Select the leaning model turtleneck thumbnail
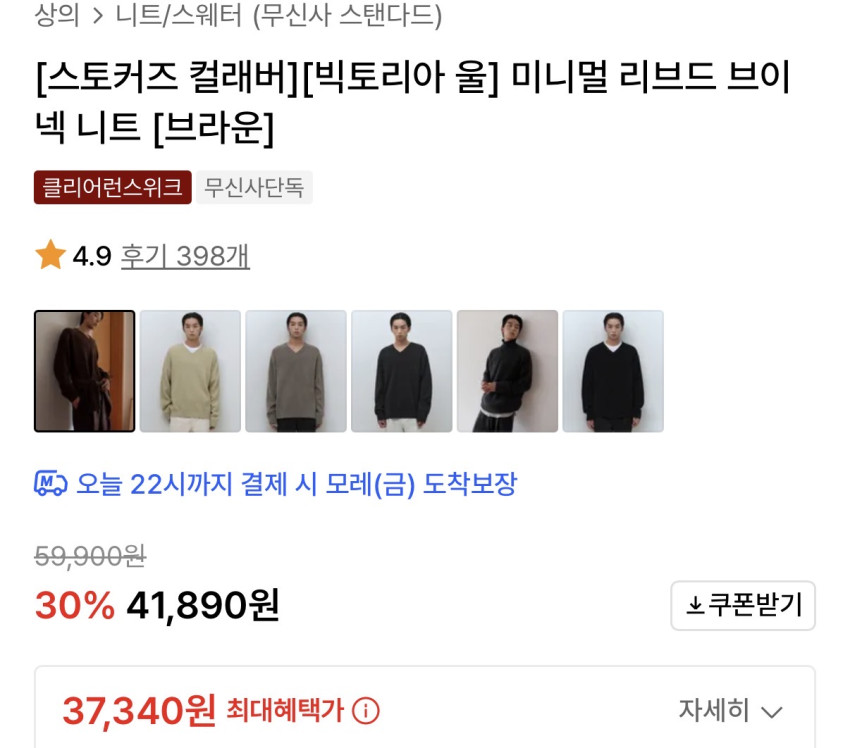Viewport: 850px width, 748px height. tap(507, 371)
